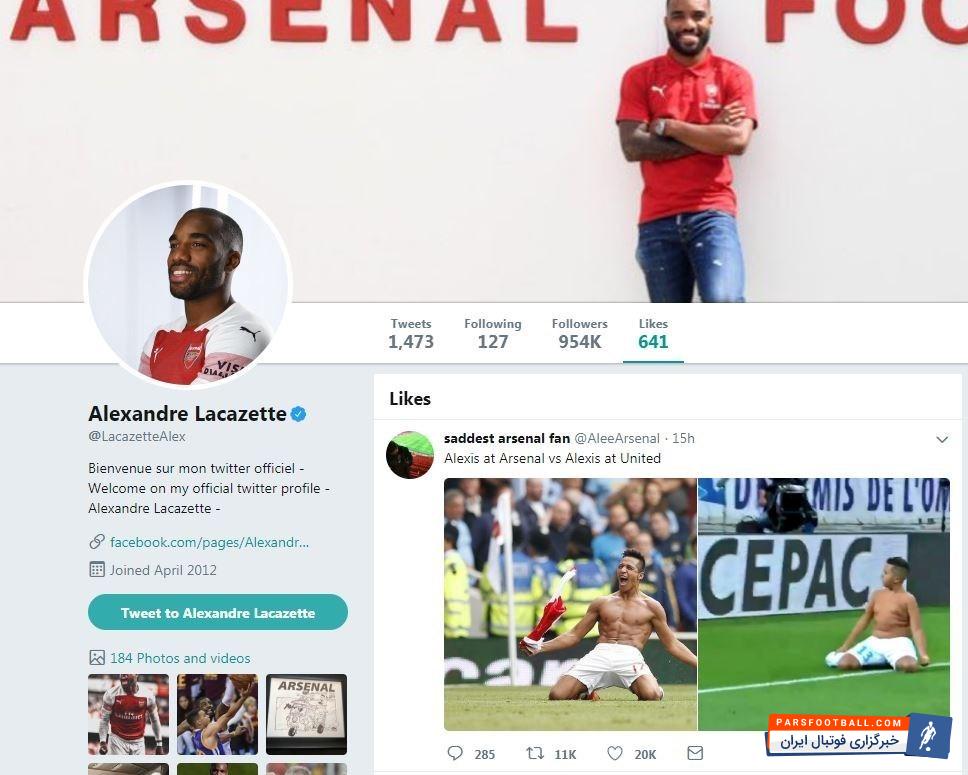Like the Alexis comparison tweet
968x775 pixels.
click(x=616, y=753)
